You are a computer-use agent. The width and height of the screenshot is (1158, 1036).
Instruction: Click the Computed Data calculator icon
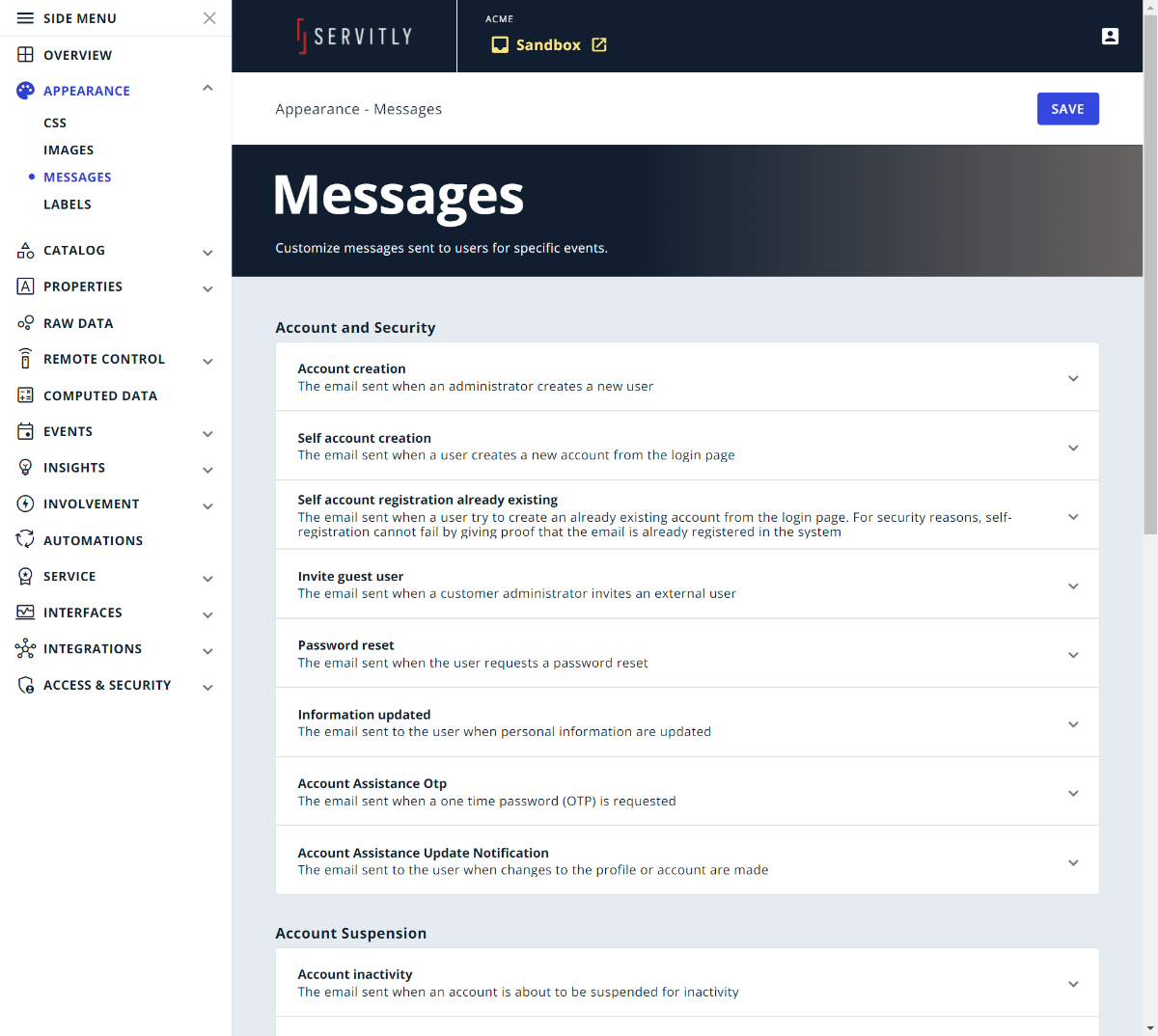26,395
